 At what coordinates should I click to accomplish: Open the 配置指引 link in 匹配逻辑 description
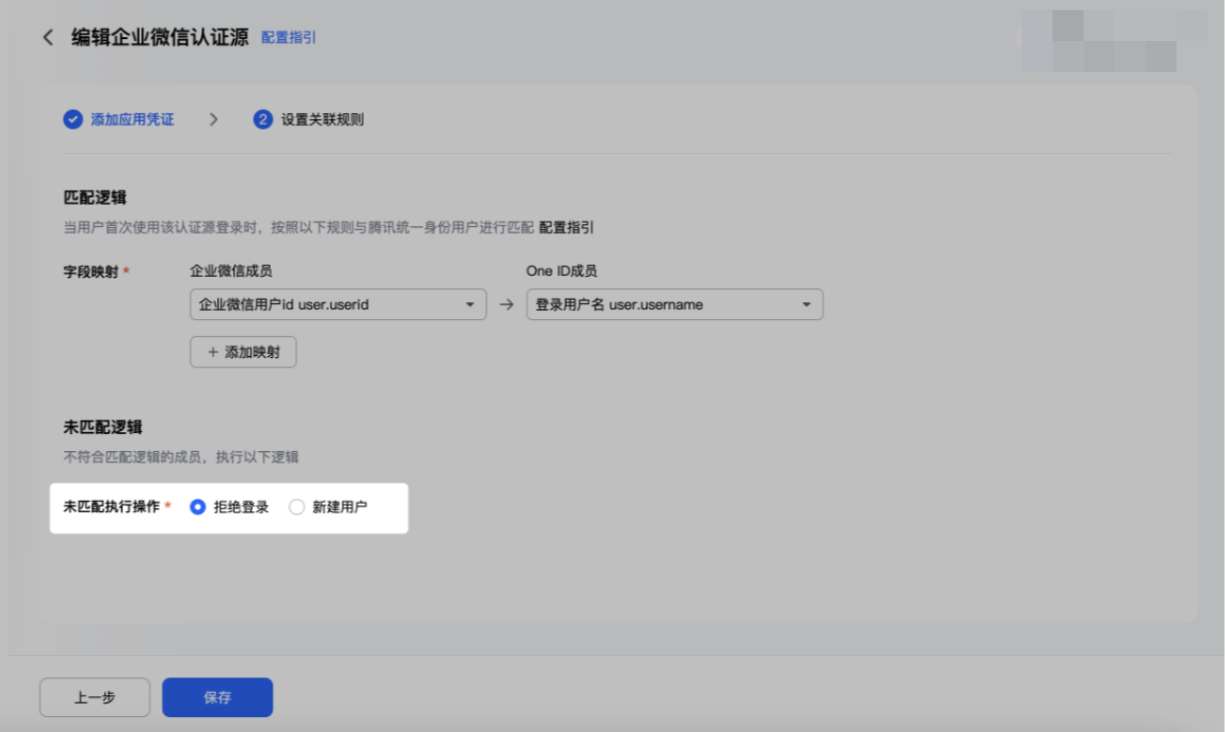coord(566,227)
